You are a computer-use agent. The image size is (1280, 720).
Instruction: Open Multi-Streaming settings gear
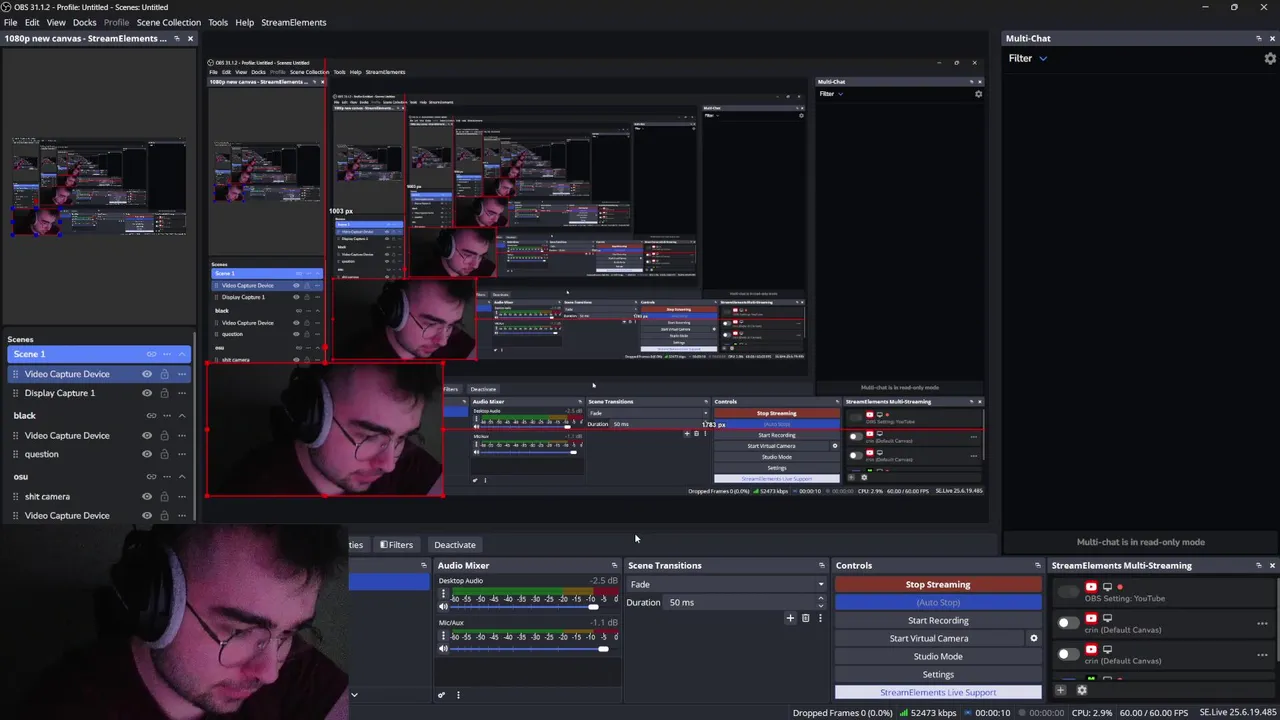pos(1081,690)
